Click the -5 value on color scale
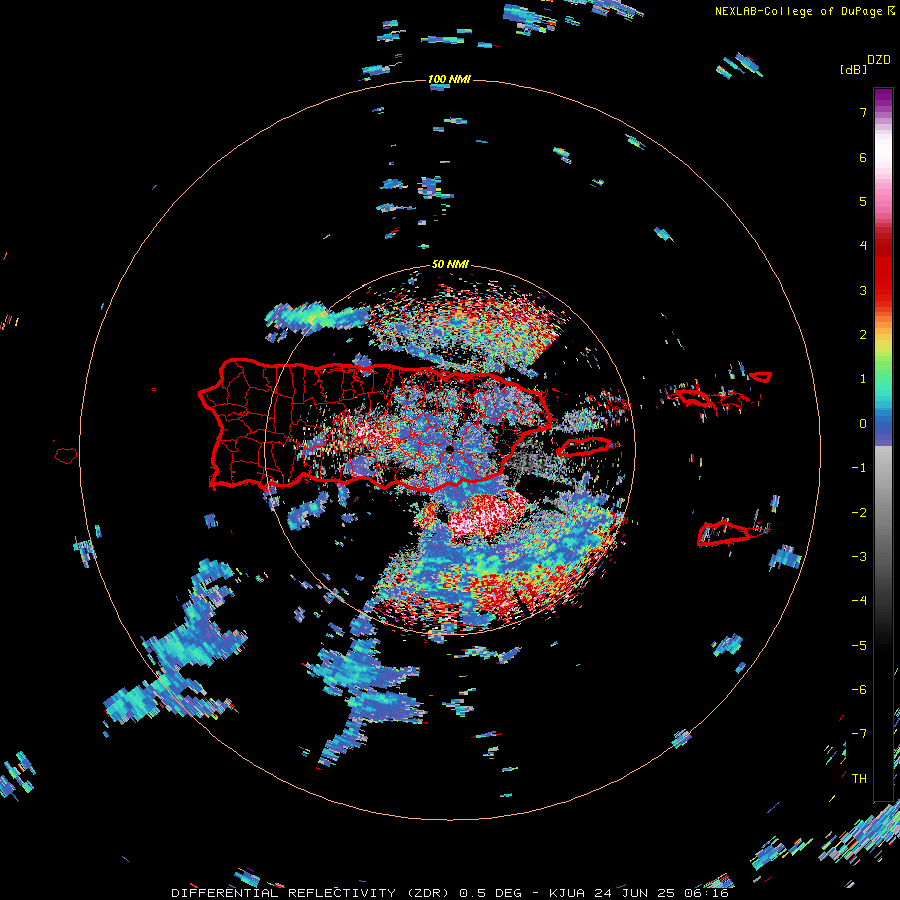 click(859, 646)
